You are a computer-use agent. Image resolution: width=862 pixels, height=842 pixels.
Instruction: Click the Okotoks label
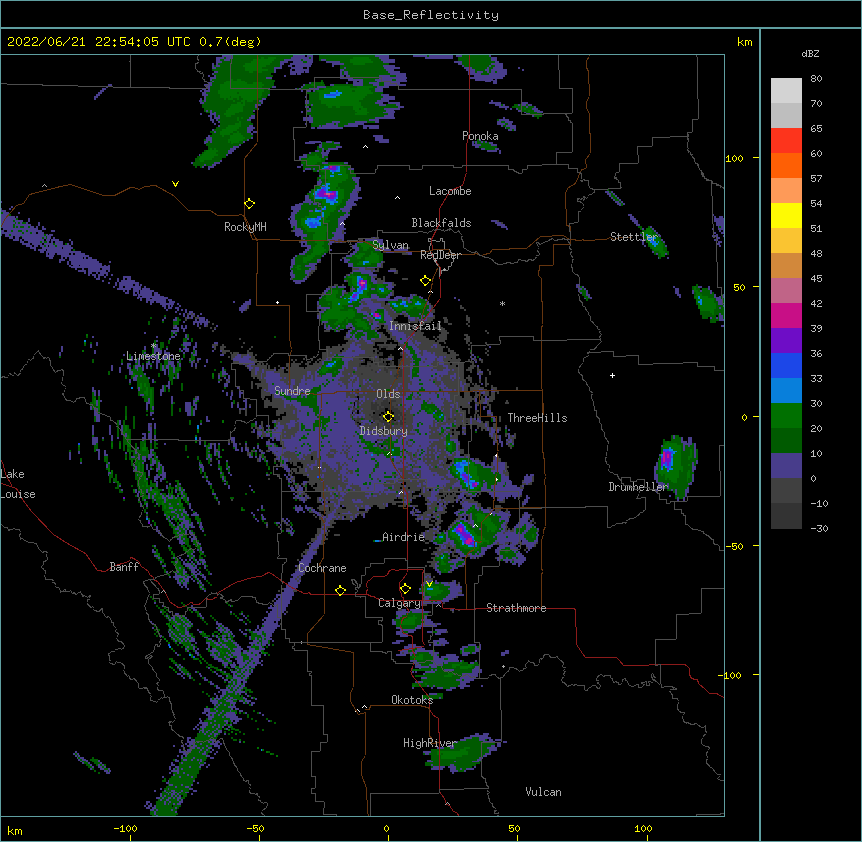pyautogui.click(x=412, y=700)
